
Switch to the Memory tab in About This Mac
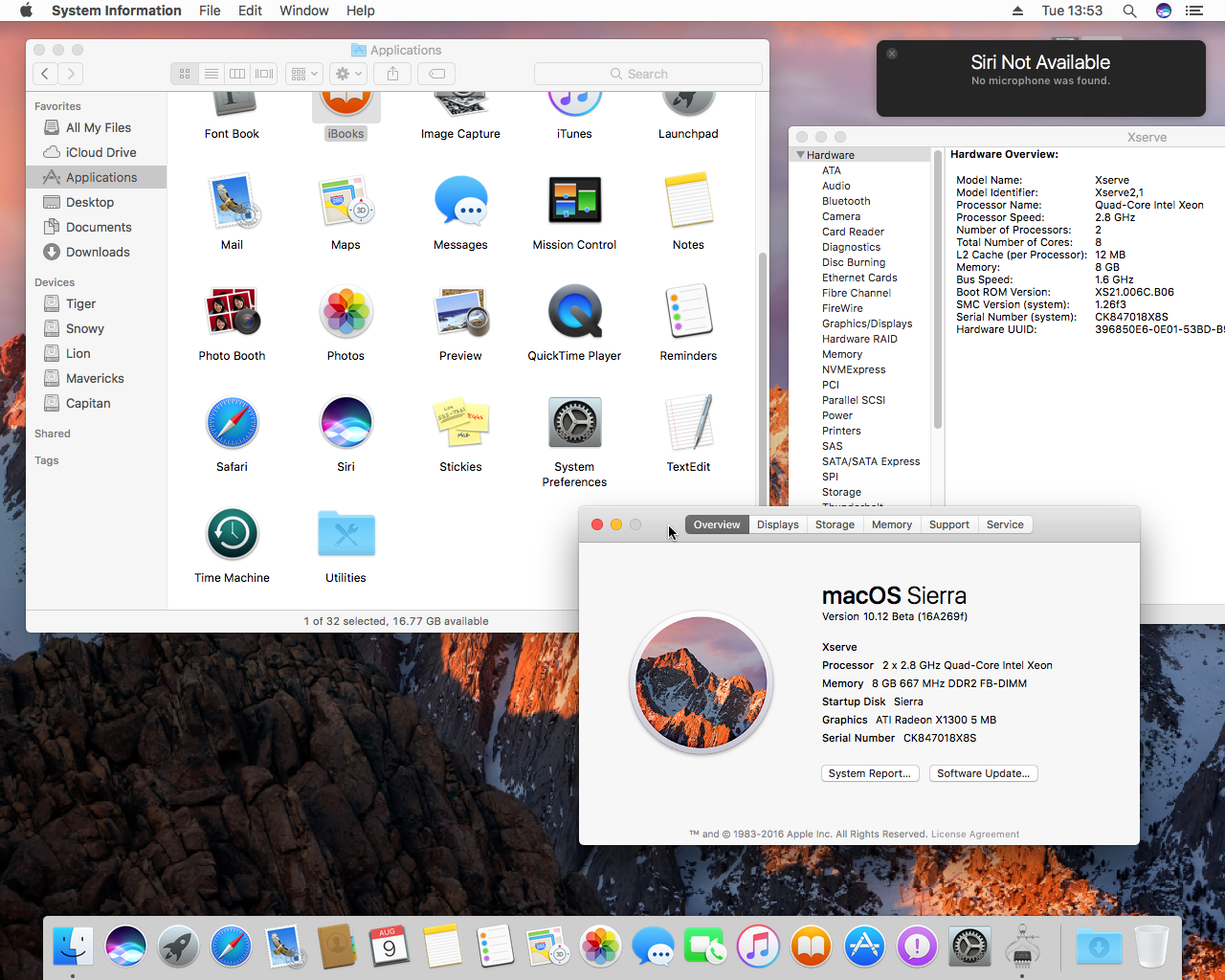click(892, 524)
